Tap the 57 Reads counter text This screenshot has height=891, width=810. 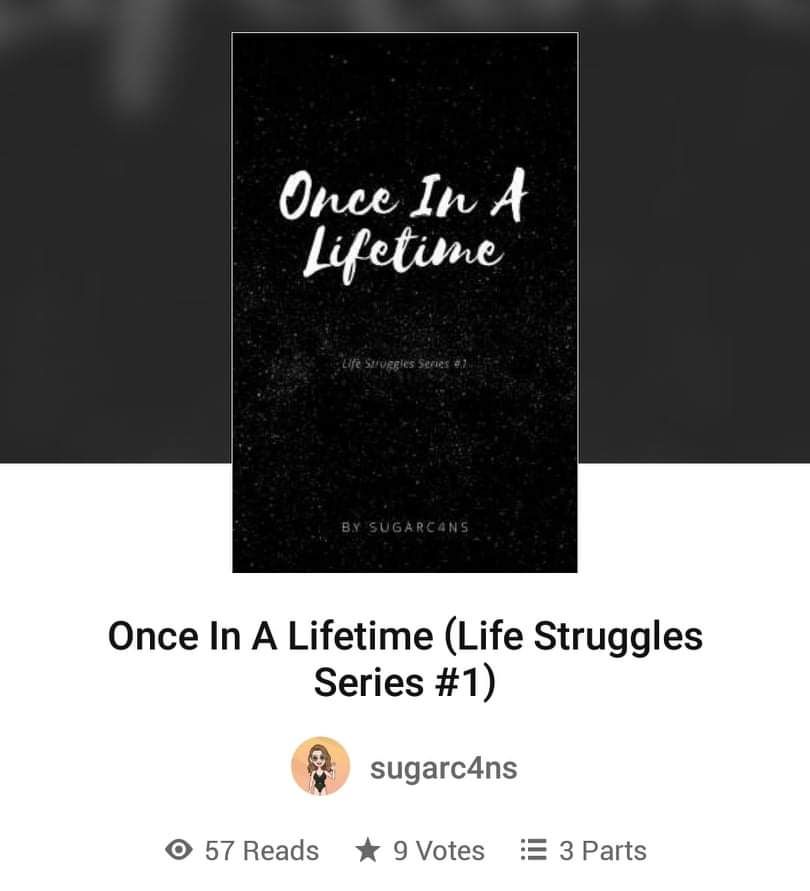(x=261, y=851)
